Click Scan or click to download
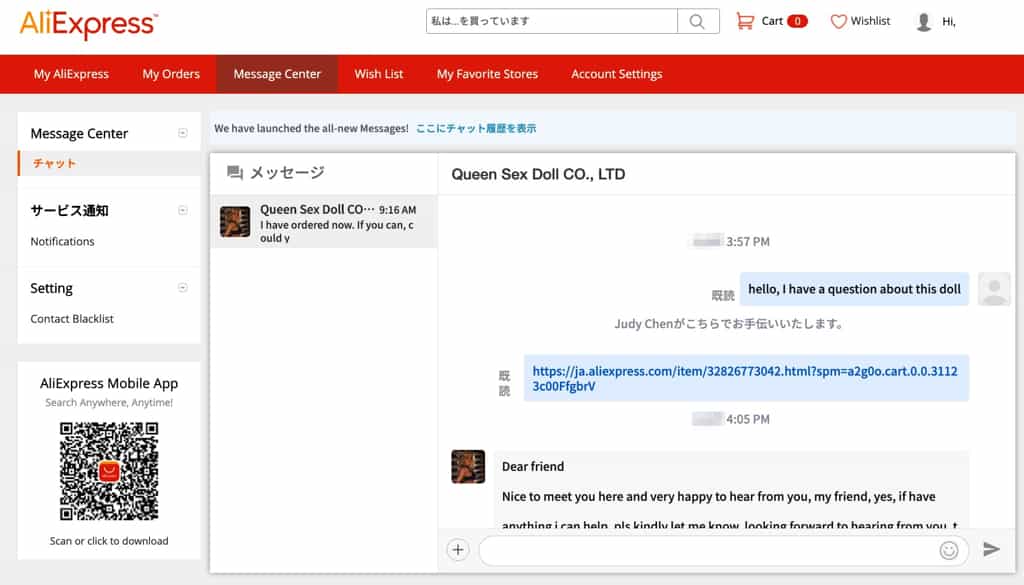Screen dimensions: 1024x585 [x=109, y=541]
